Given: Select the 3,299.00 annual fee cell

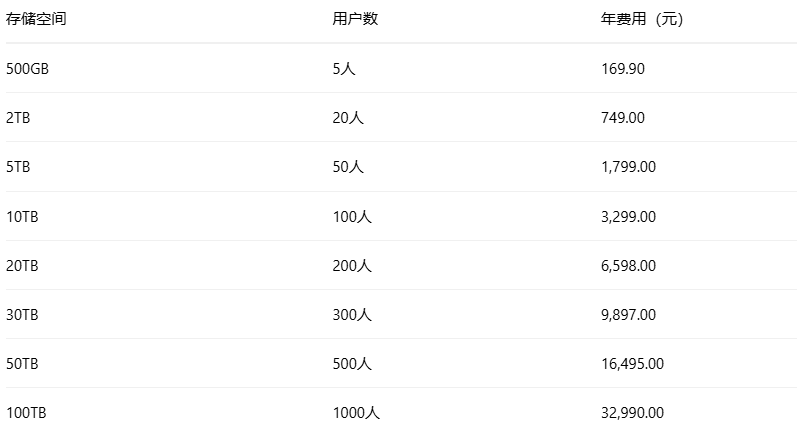Looking at the screenshot, I should [x=628, y=216].
